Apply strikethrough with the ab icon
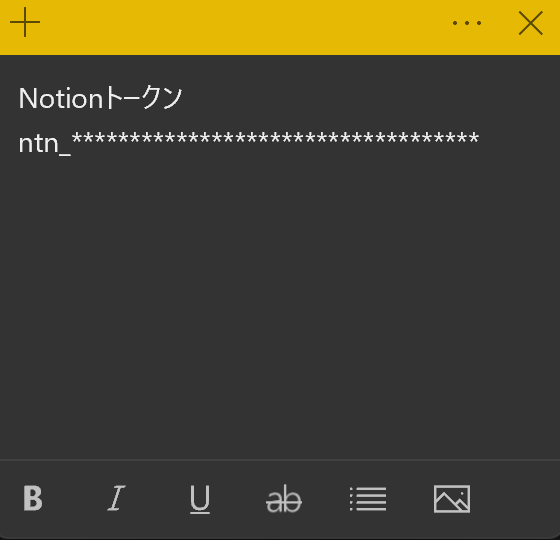This screenshot has width=560, height=540. tap(284, 499)
